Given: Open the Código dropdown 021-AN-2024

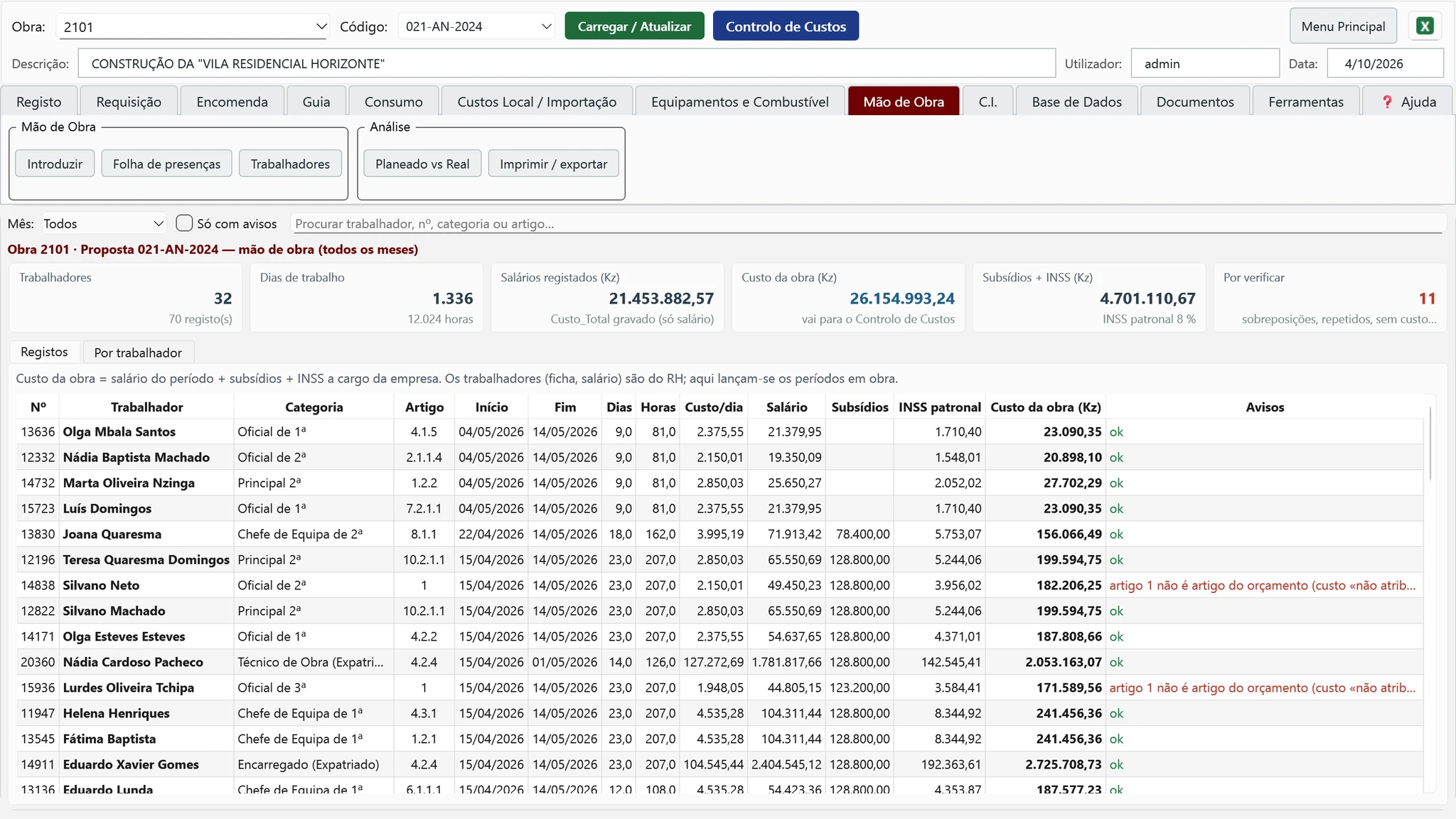Looking at the screenshot, I should (476, 26).
